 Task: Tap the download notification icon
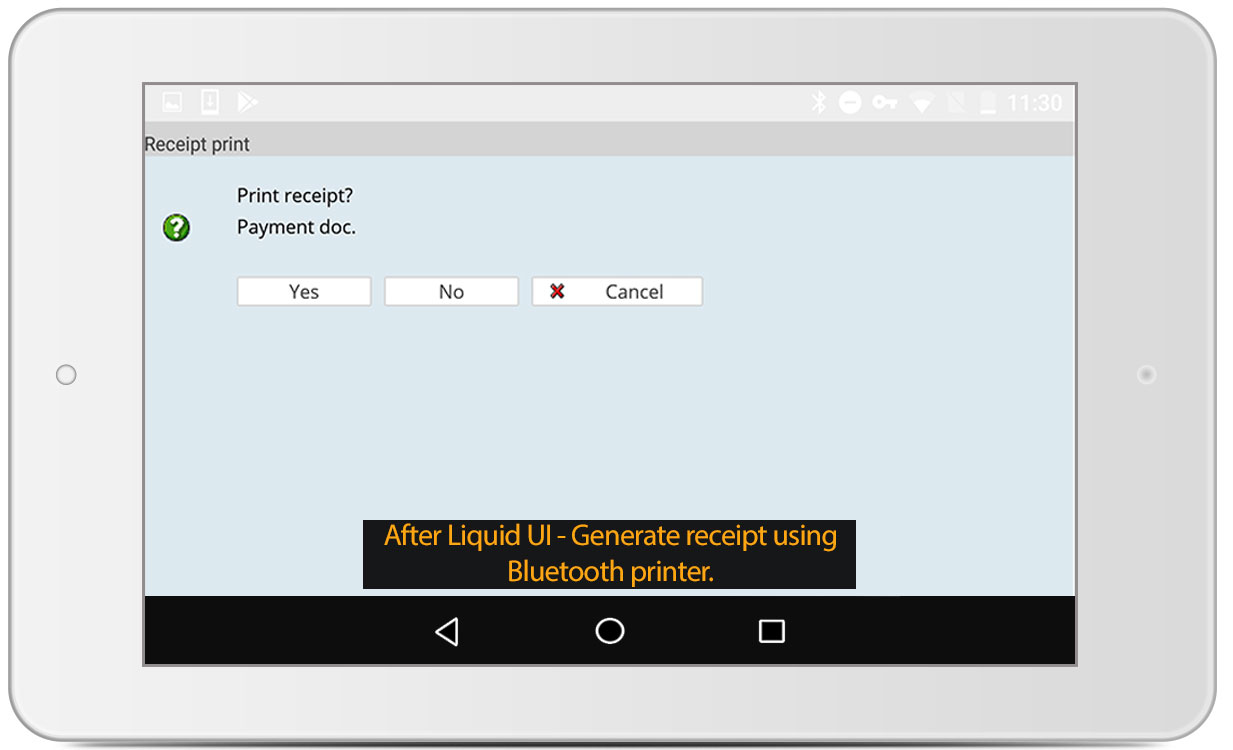(x=209, y=102)
